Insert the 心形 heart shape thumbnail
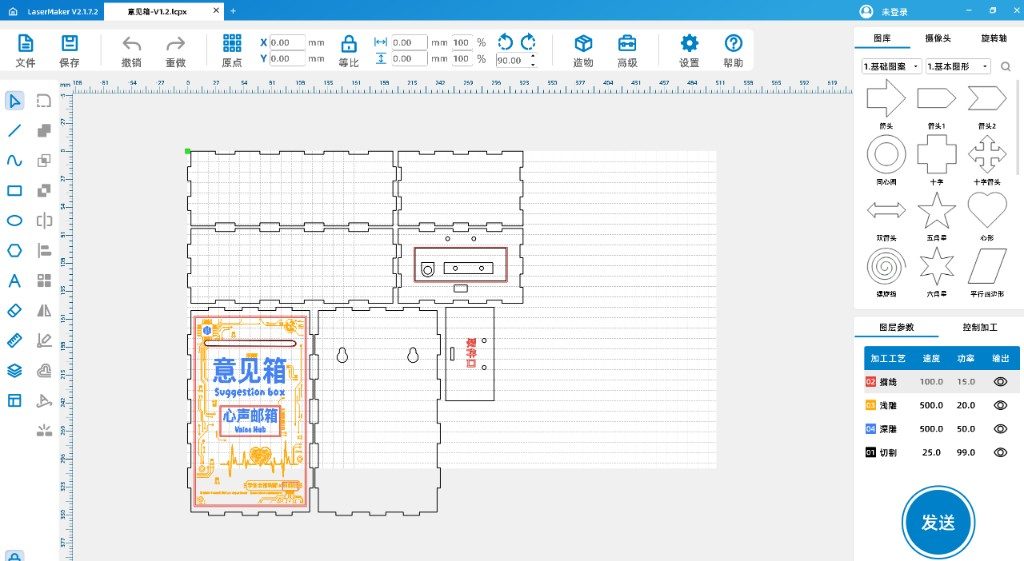The image size is (1024, 561). (987, 210)
